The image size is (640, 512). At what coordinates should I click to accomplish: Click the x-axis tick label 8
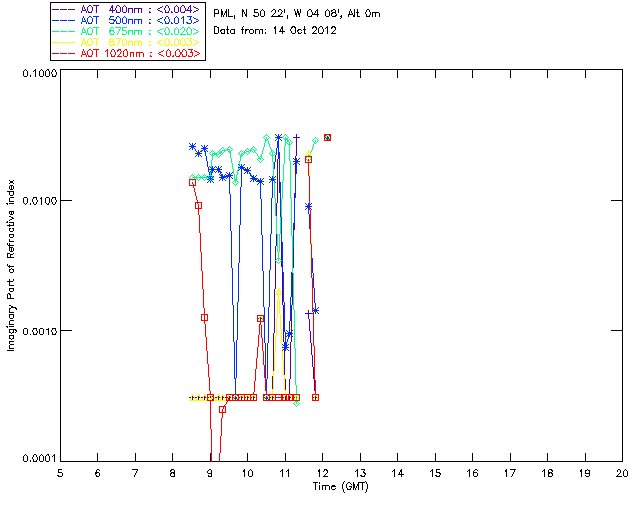172,473
